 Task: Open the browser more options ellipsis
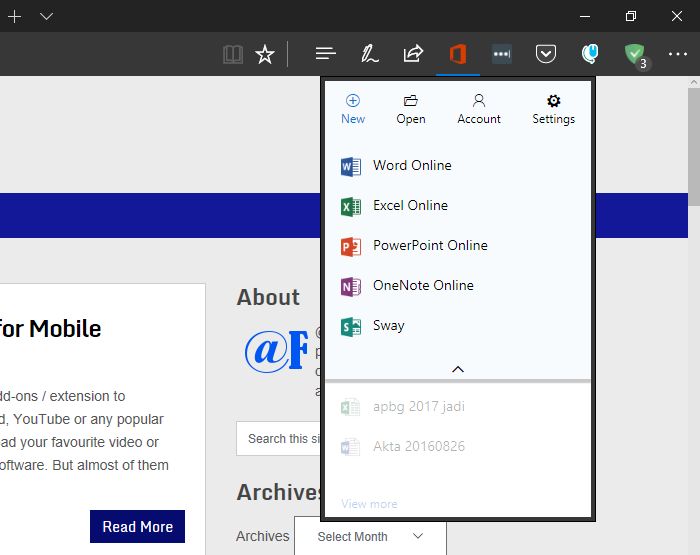678,54
